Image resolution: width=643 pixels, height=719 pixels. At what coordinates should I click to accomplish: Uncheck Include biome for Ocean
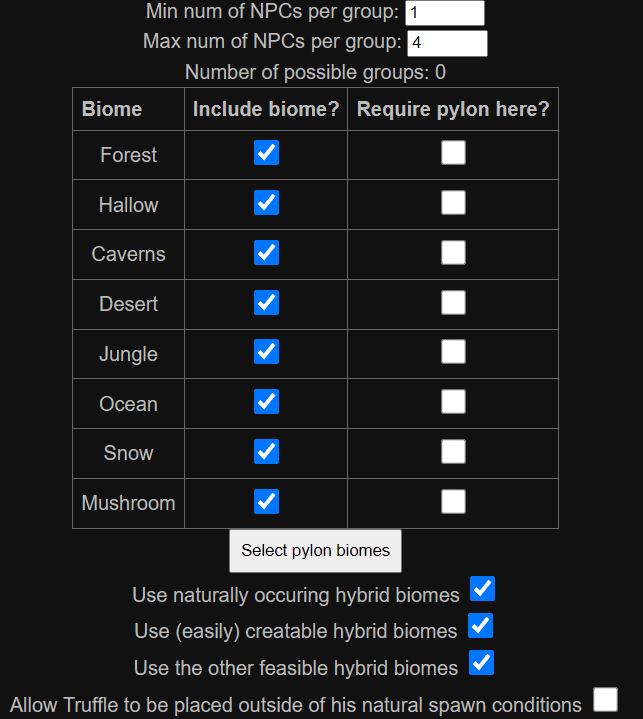point(266,402)
